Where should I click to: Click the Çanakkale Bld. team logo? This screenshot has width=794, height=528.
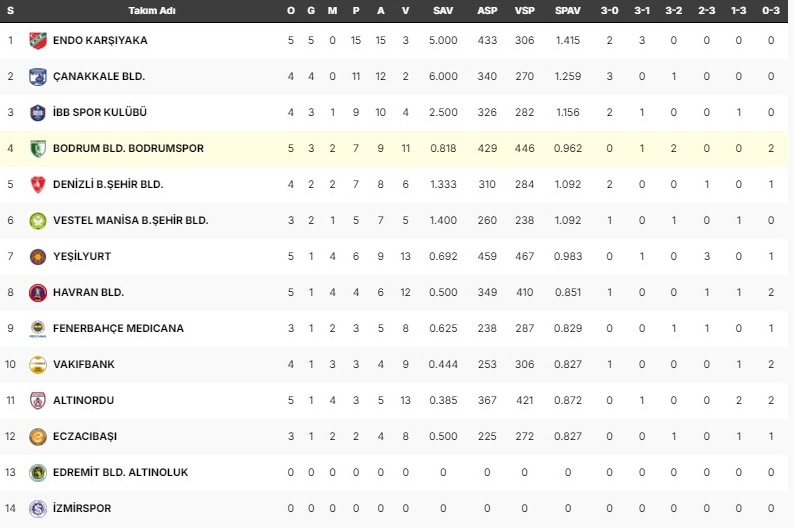coord(38,76)
